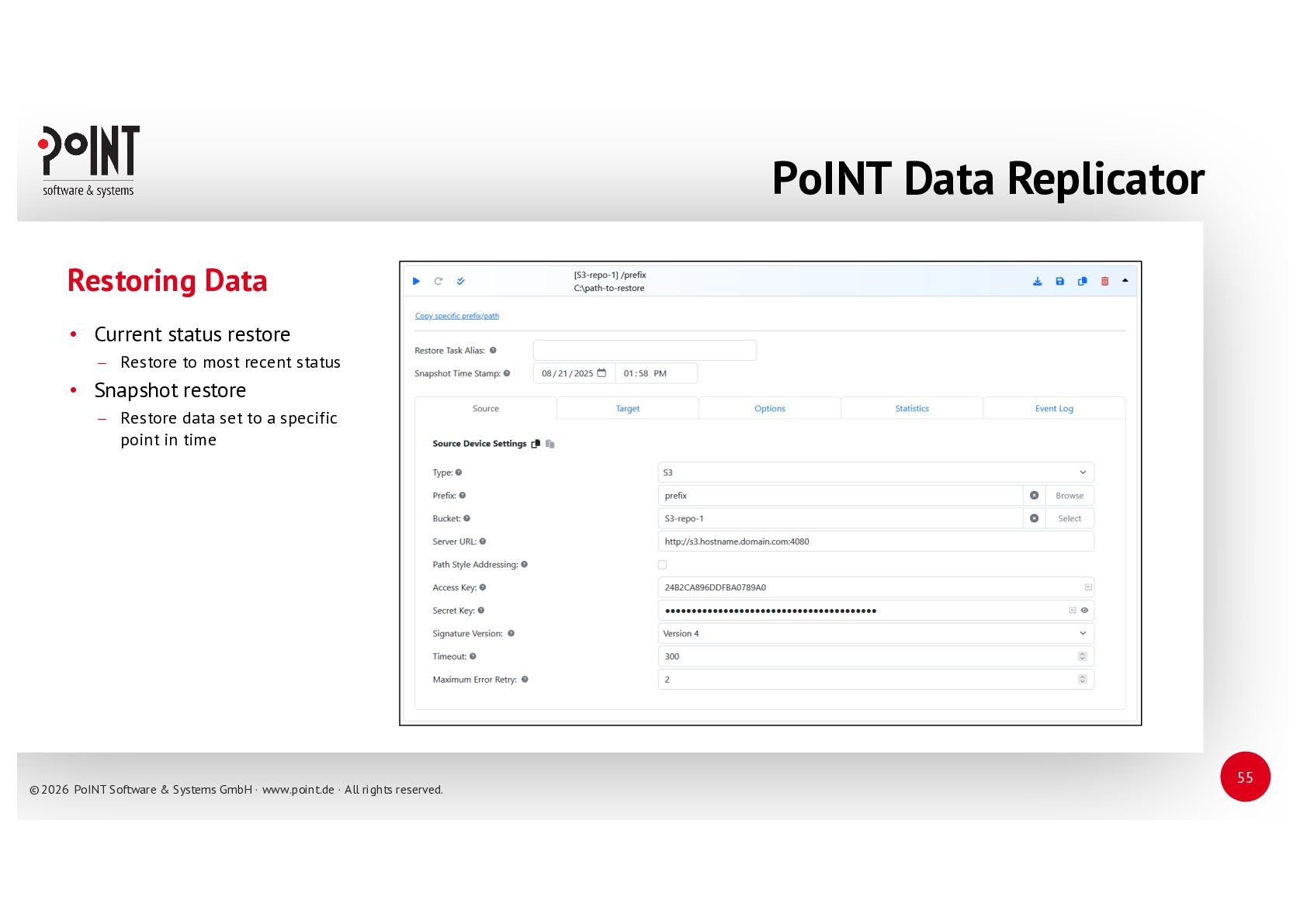Click the help icon beside Signature Version
Viewport: 1307px width, 924px height.
[x=511, y=634]
